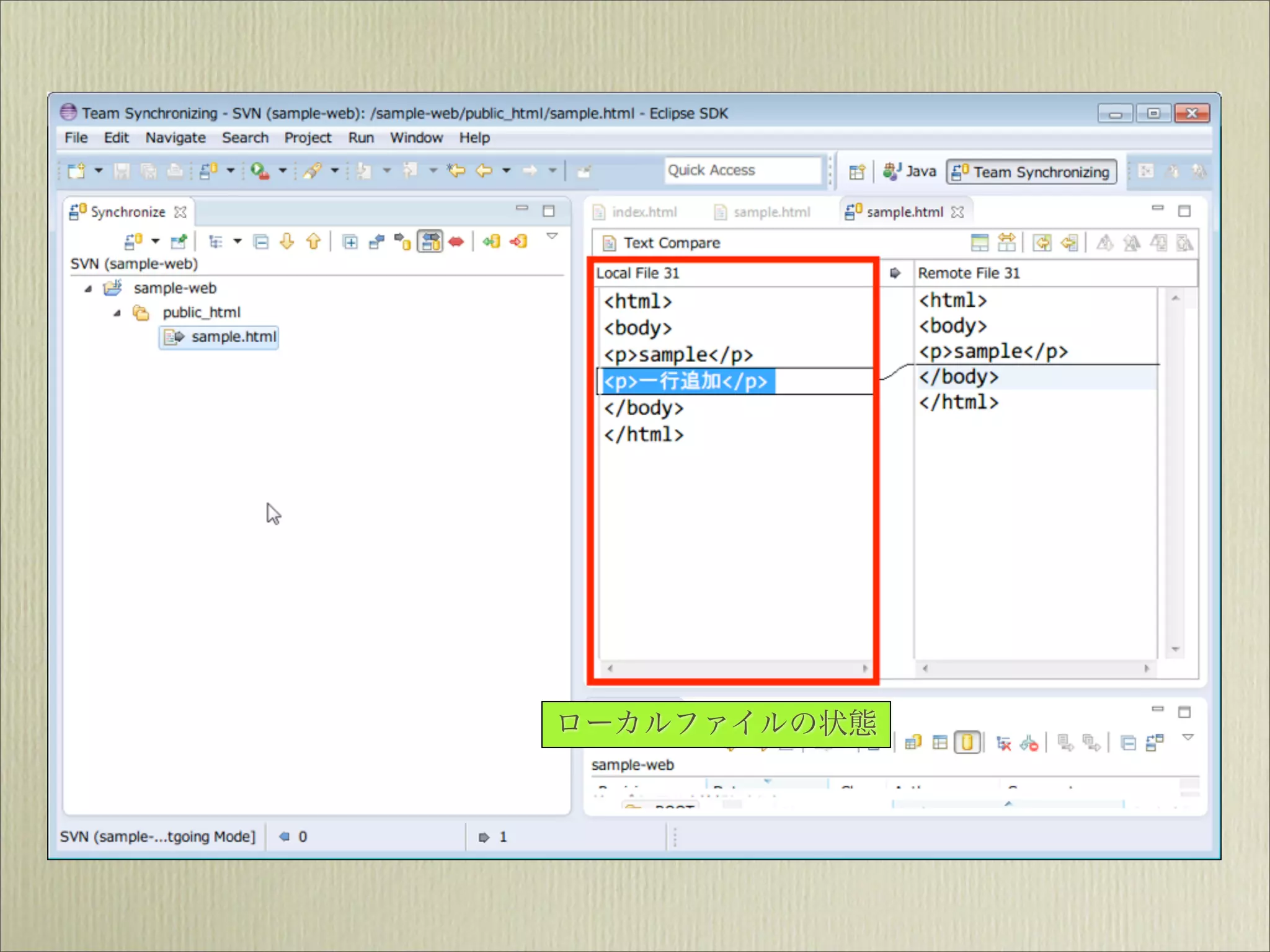Click Local File horizontal scrollbar
The width and height of the screenshot is (1270, 952).
(x=738, y=668)
